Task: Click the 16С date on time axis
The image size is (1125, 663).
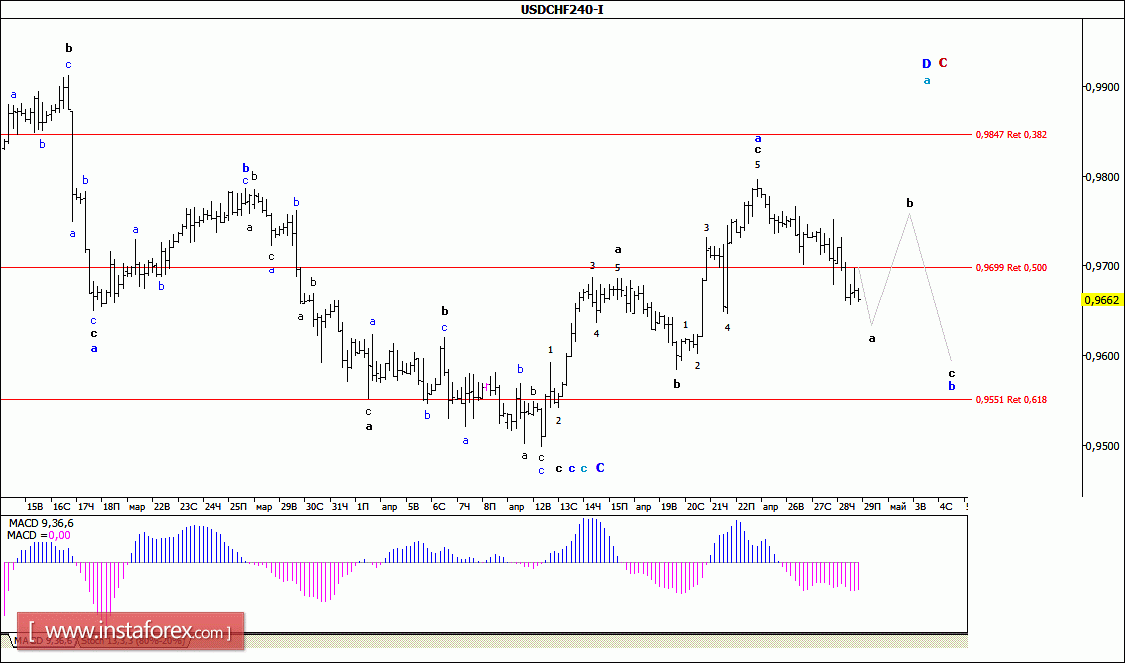Action: click(x=62, y=507)
